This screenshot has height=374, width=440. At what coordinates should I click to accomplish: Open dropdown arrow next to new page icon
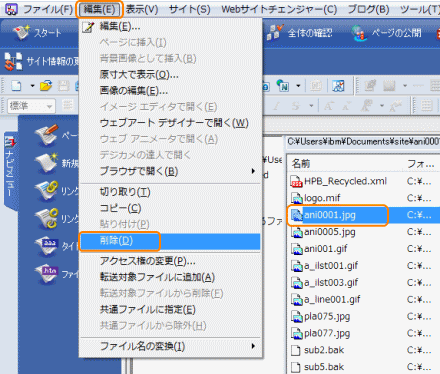pos(32,86)
